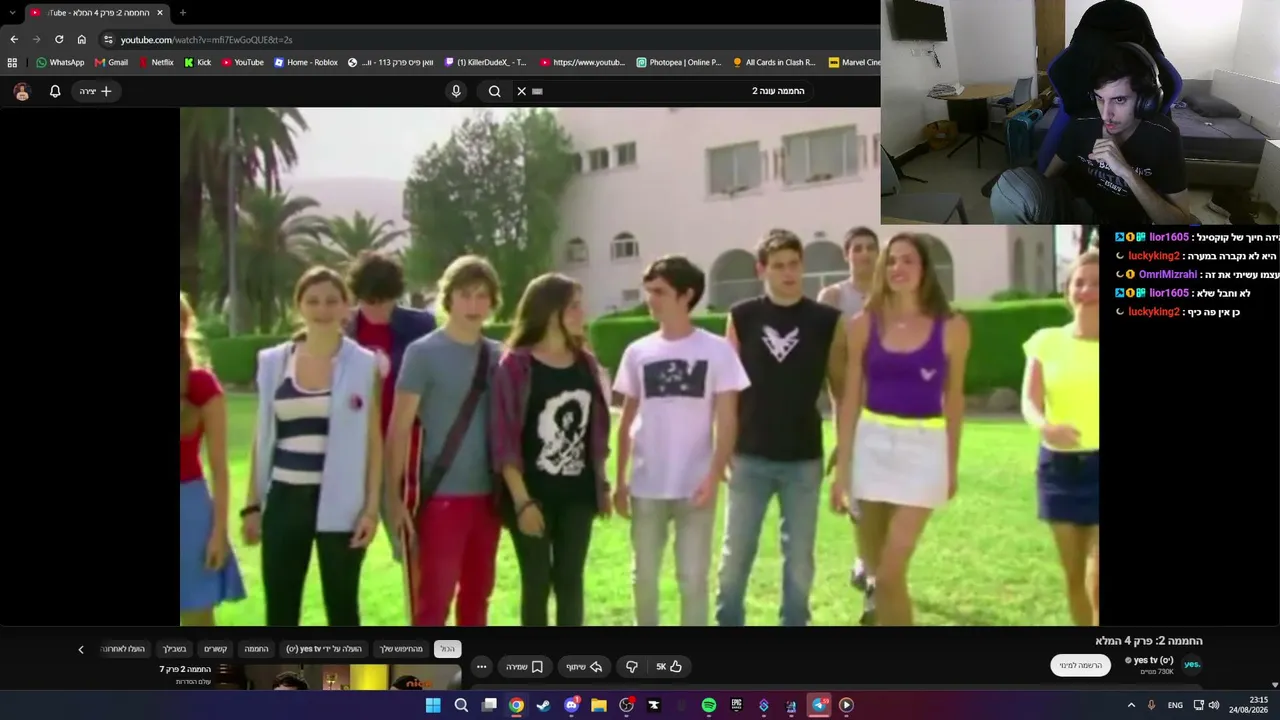This screenshot has width=1280, height=720.
Task: Open the Netflix bookmark
Action: [156, 62]
